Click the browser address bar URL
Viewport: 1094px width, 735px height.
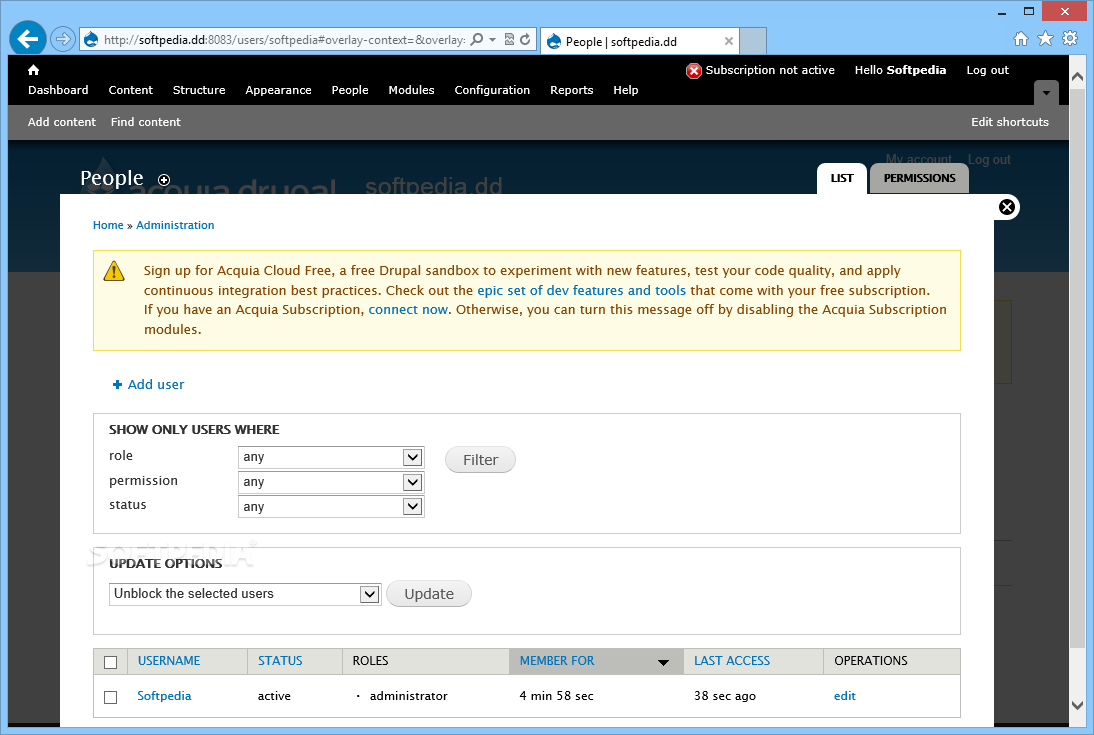284,40
